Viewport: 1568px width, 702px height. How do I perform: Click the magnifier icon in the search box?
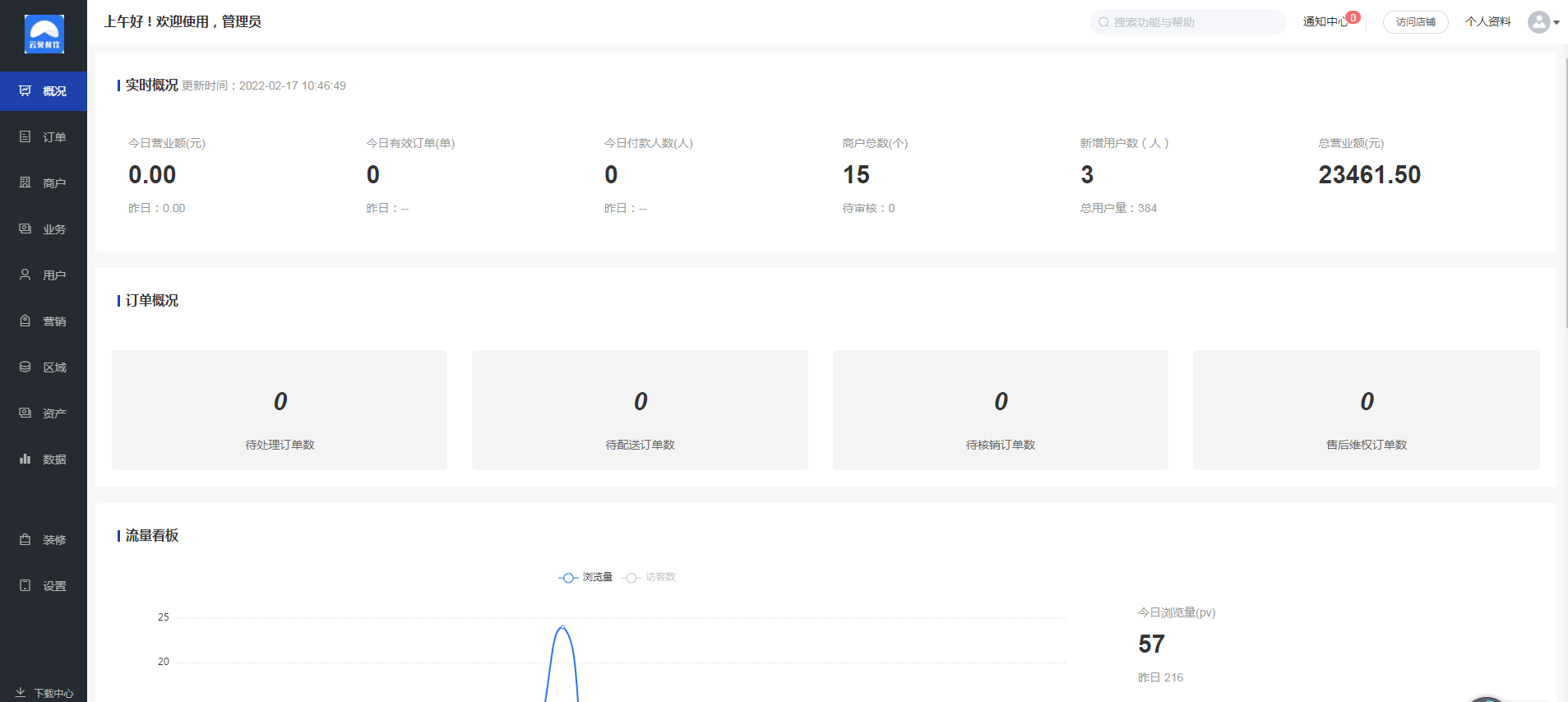(1104, 22)
